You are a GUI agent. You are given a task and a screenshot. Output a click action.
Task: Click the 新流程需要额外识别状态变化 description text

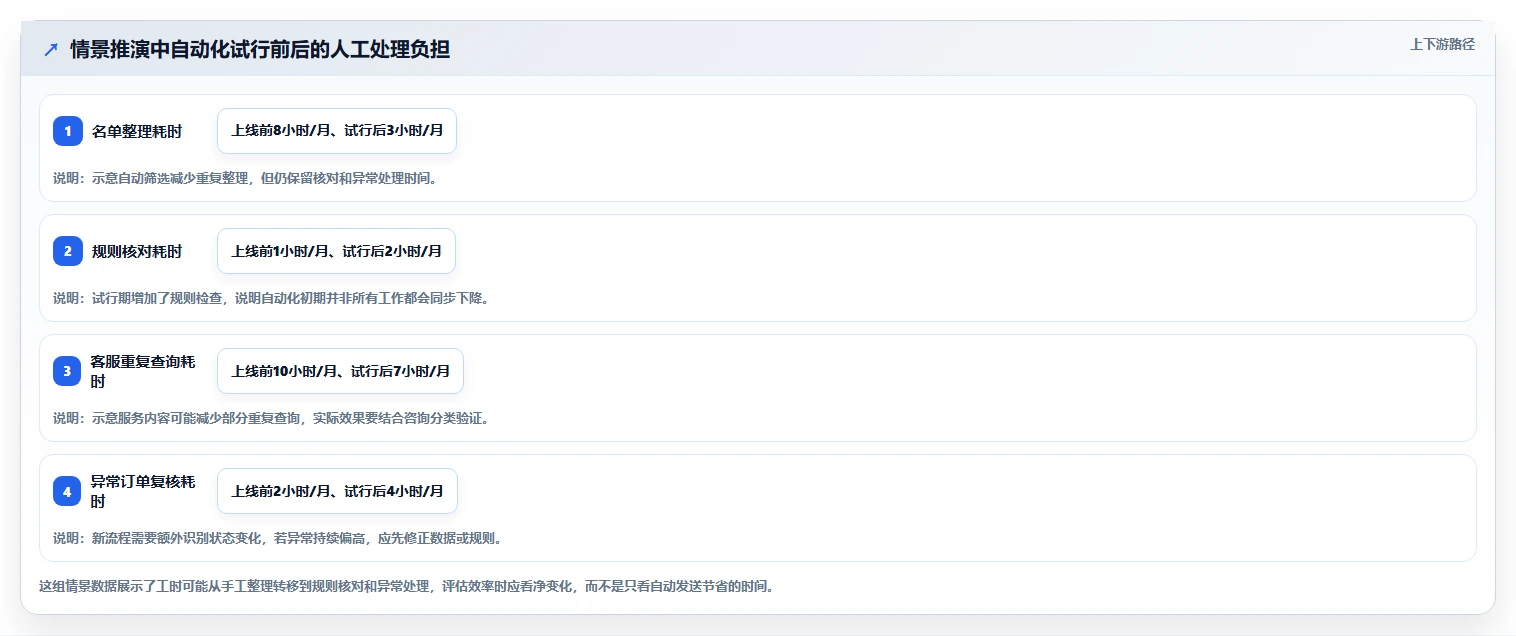click(x=278, y=538)
